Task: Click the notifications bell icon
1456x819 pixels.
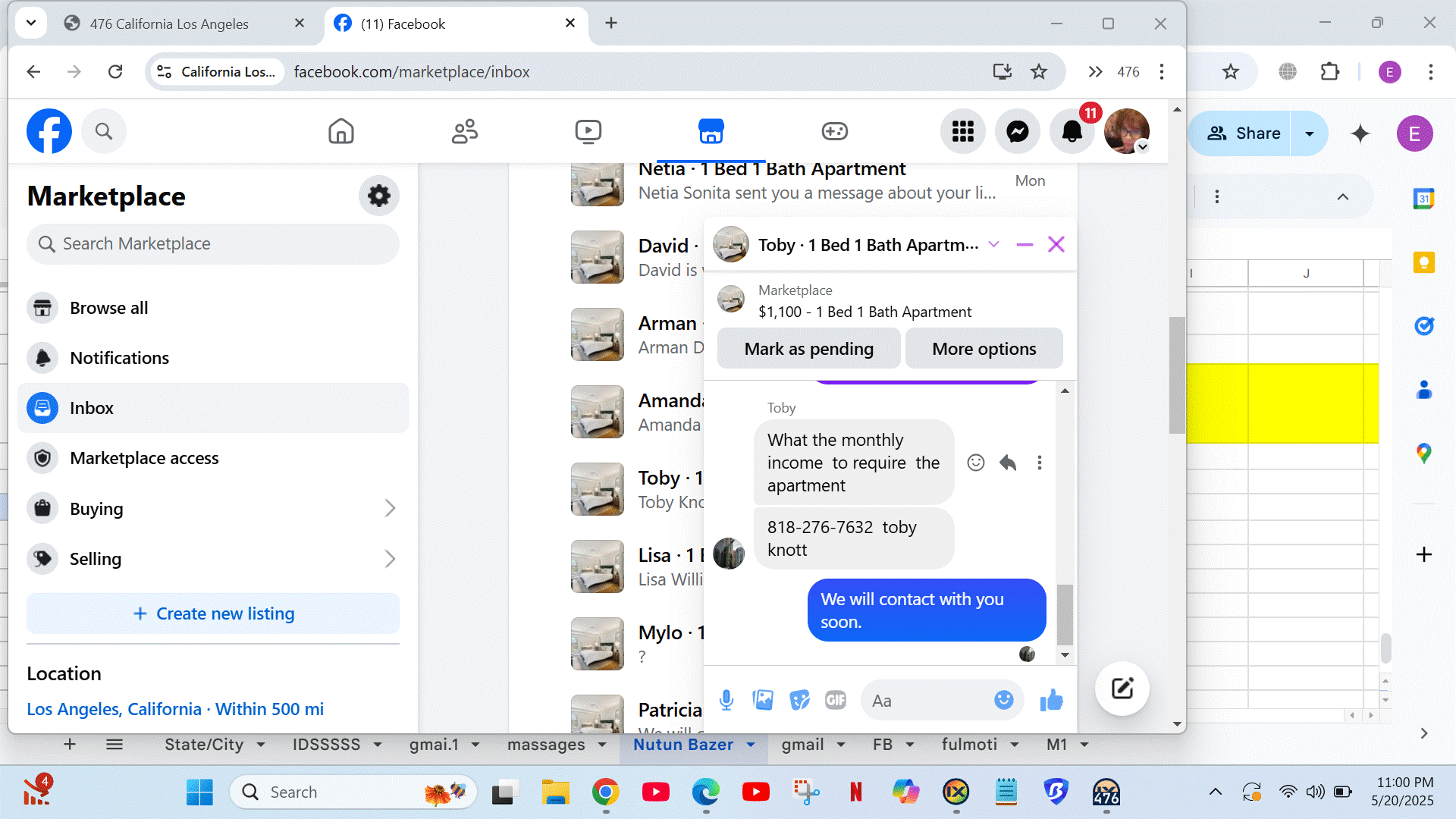Action: click(1072, 132)
